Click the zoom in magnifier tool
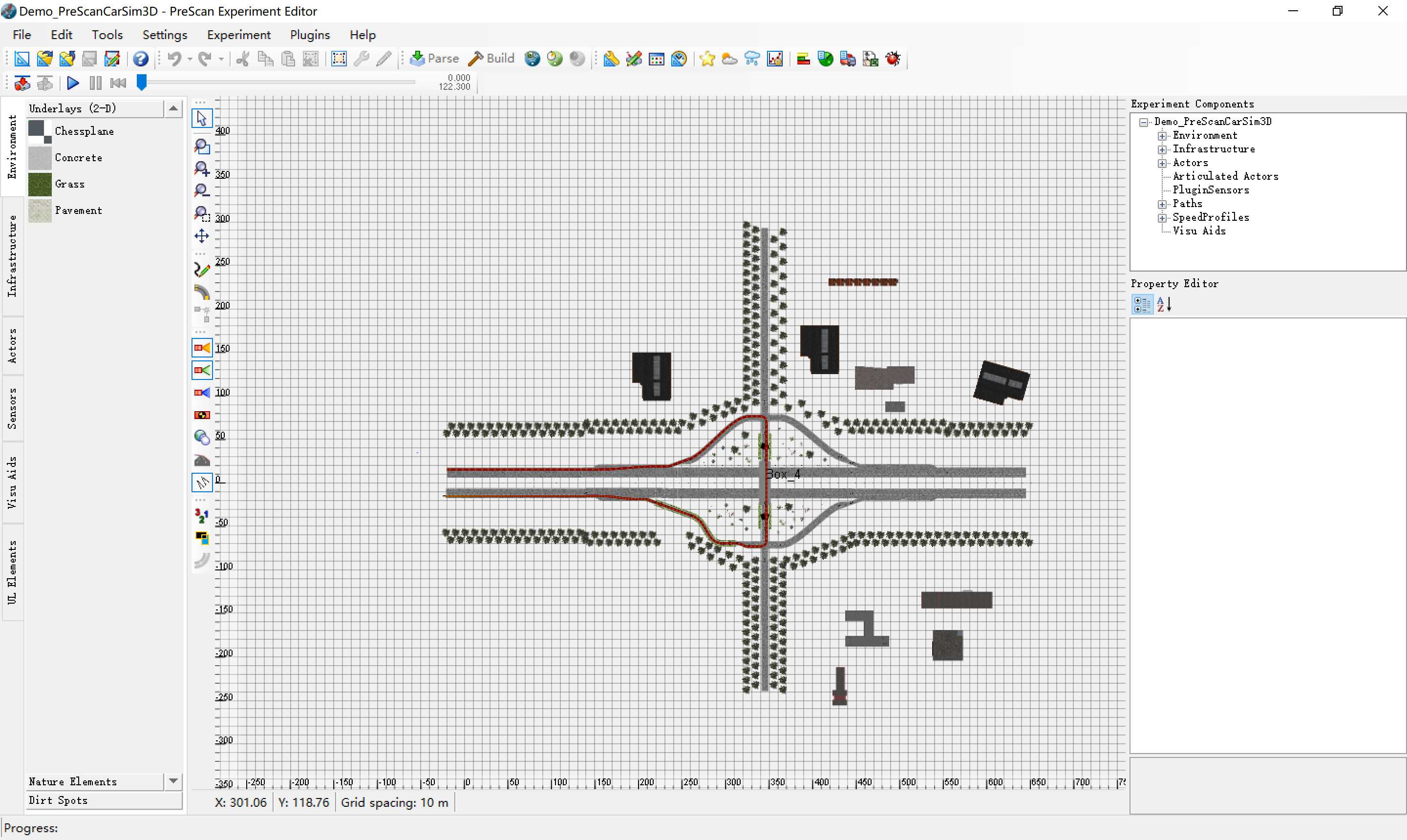 [x=202, y=168]
